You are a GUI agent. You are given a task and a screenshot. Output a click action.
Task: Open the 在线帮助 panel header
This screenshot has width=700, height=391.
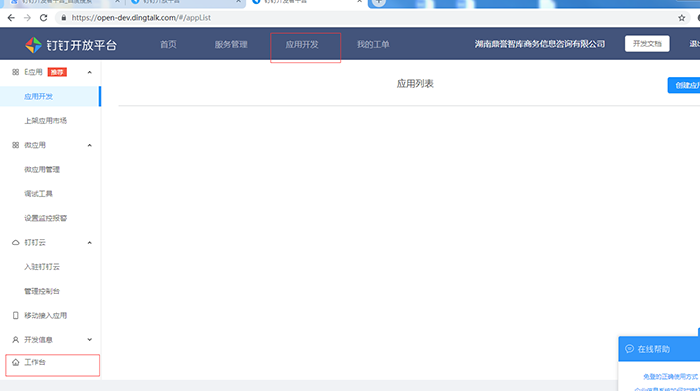tap(659, 349)
